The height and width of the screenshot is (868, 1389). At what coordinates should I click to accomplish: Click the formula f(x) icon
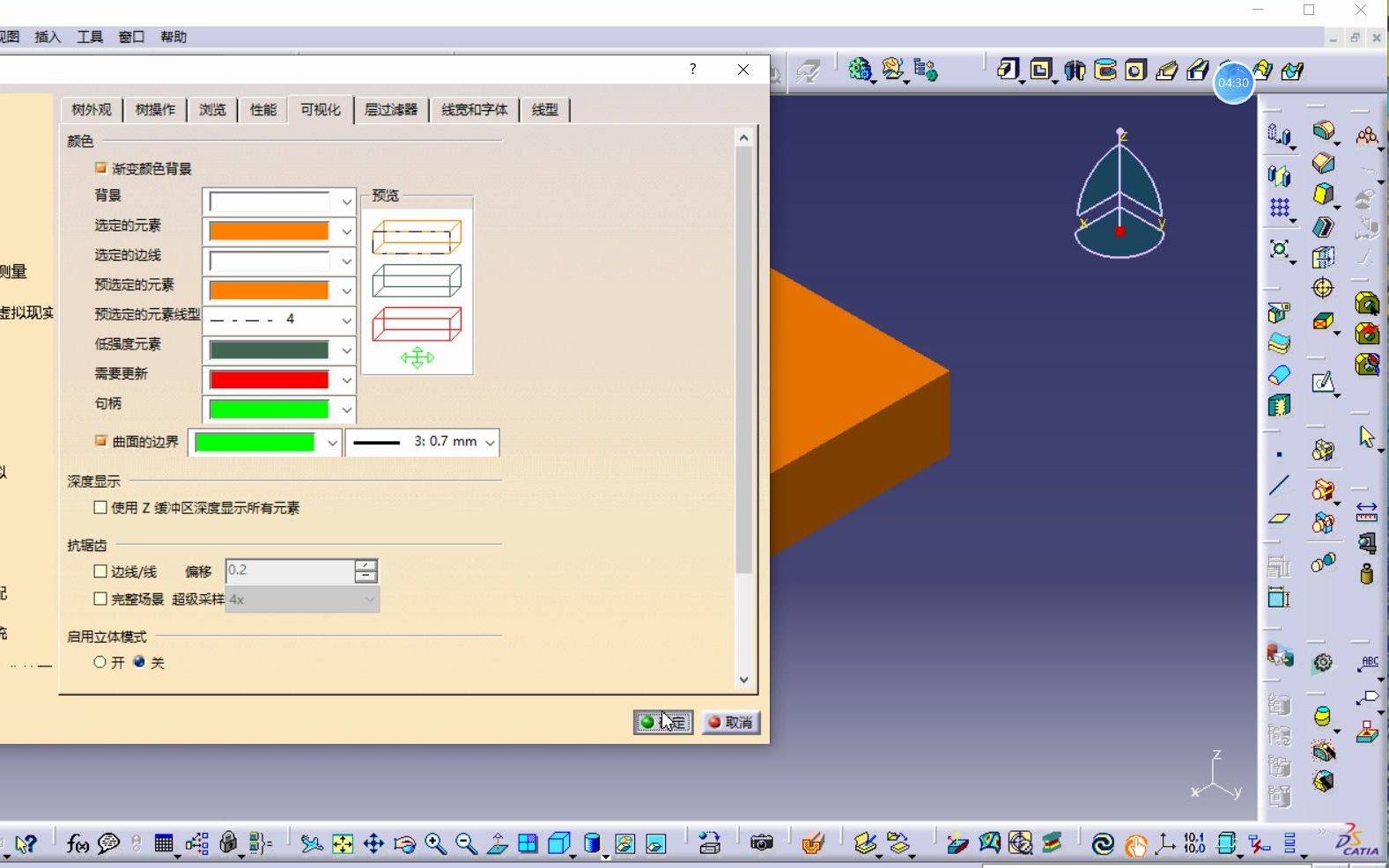[78, 844]
